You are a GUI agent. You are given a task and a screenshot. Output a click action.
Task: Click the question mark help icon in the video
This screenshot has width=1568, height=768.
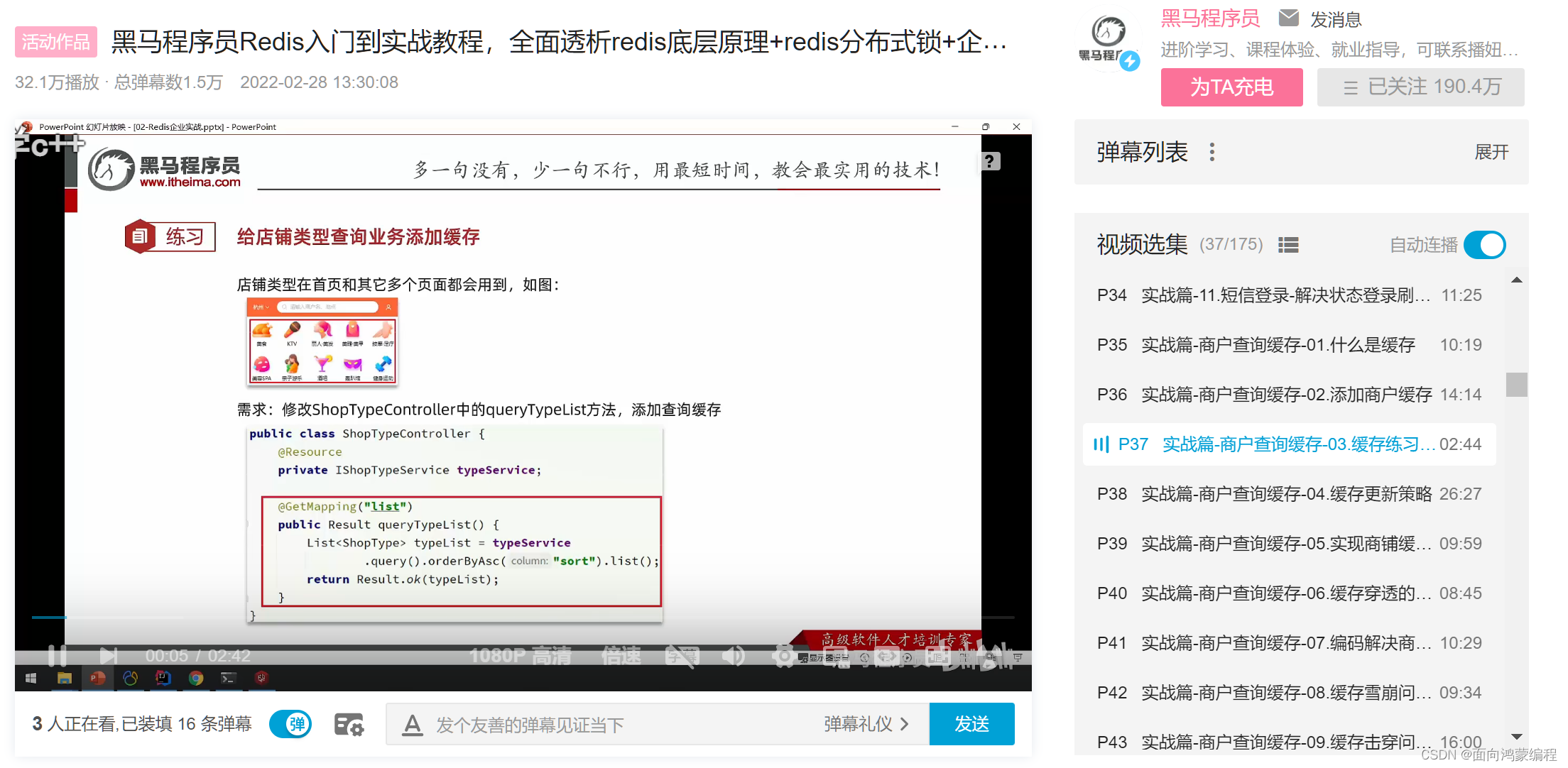coord(991,162)
